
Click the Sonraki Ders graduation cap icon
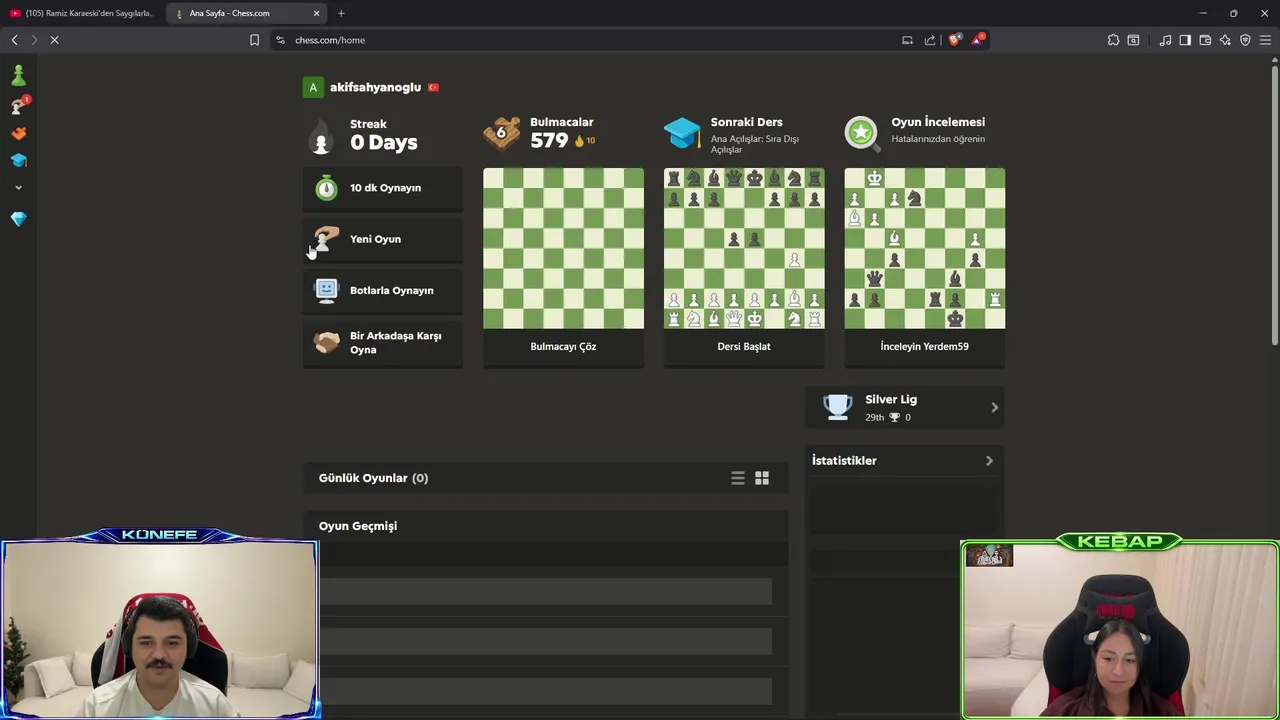(682, 133)
